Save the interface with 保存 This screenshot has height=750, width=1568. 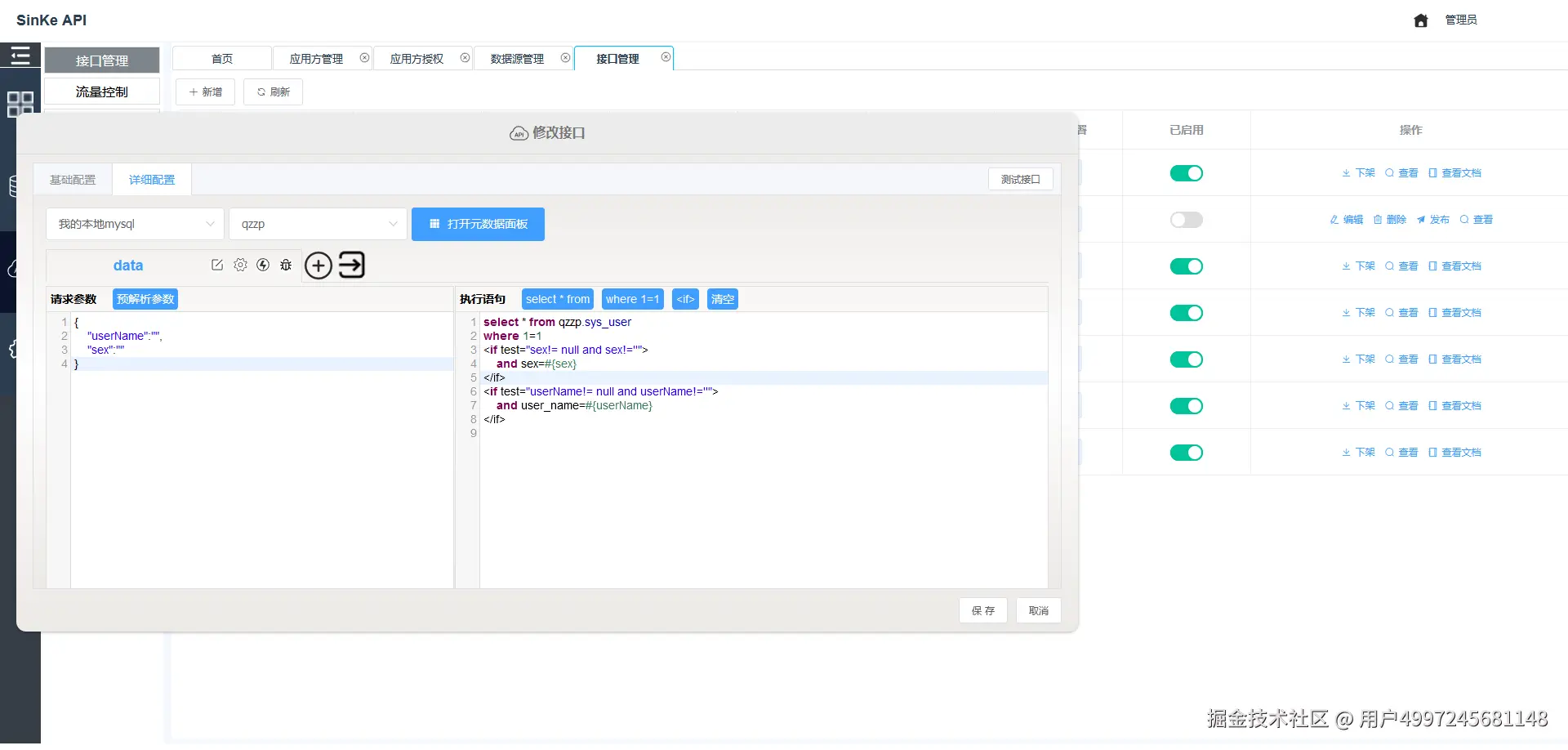(983, 610)
